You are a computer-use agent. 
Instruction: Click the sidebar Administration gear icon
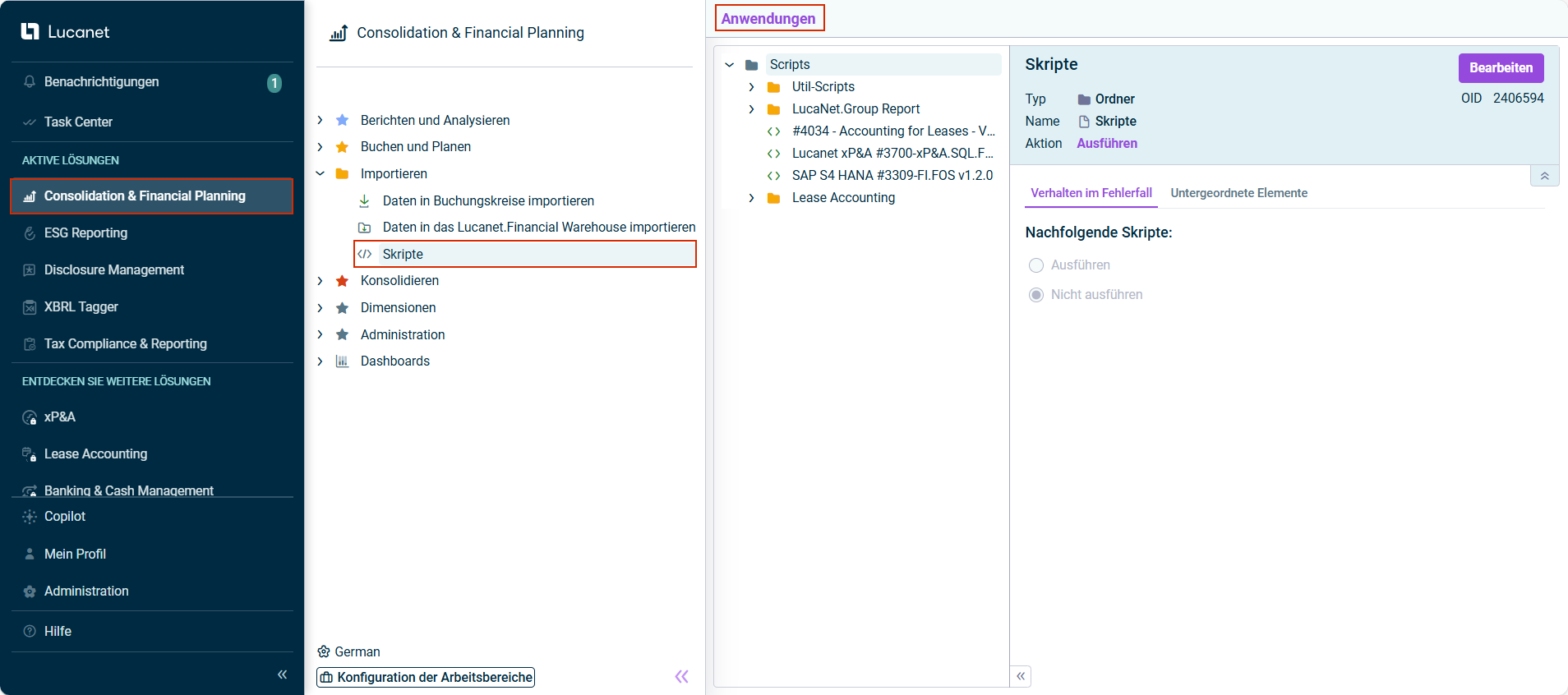pyautogui.click(x=30, y=591)
